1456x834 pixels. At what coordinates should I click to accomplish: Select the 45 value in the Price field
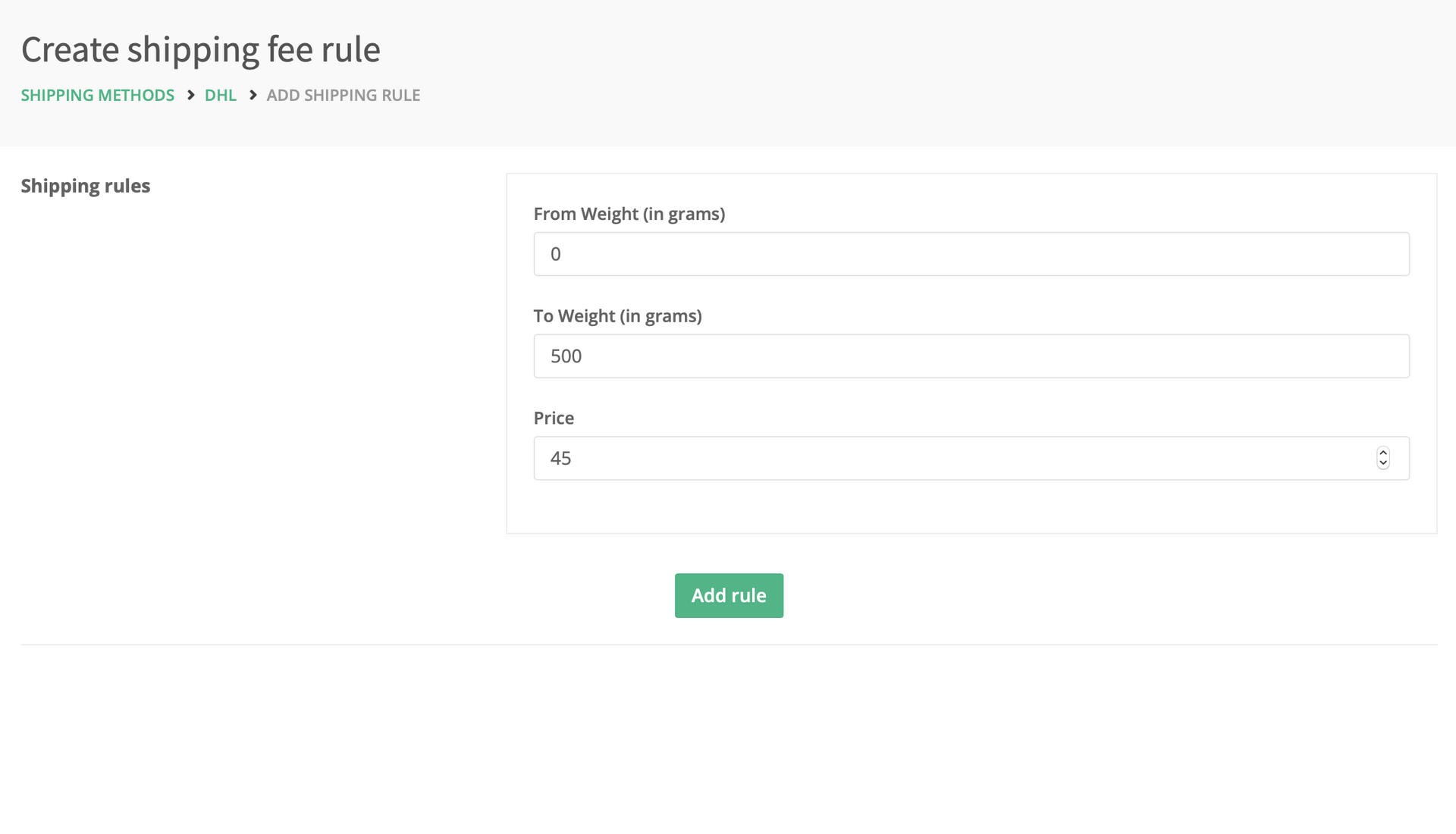click(560, 458)
